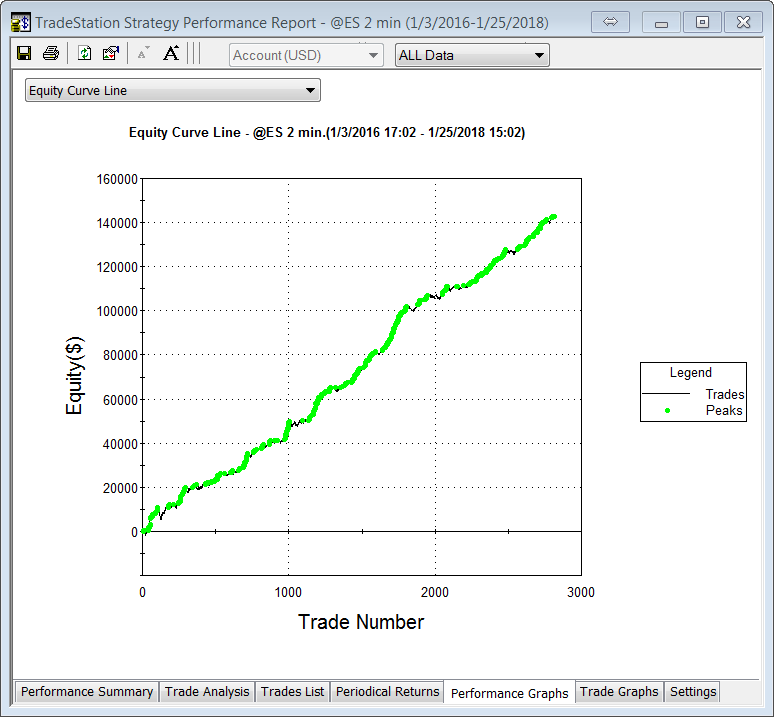Select the Trades List tab

pos(292,692)
